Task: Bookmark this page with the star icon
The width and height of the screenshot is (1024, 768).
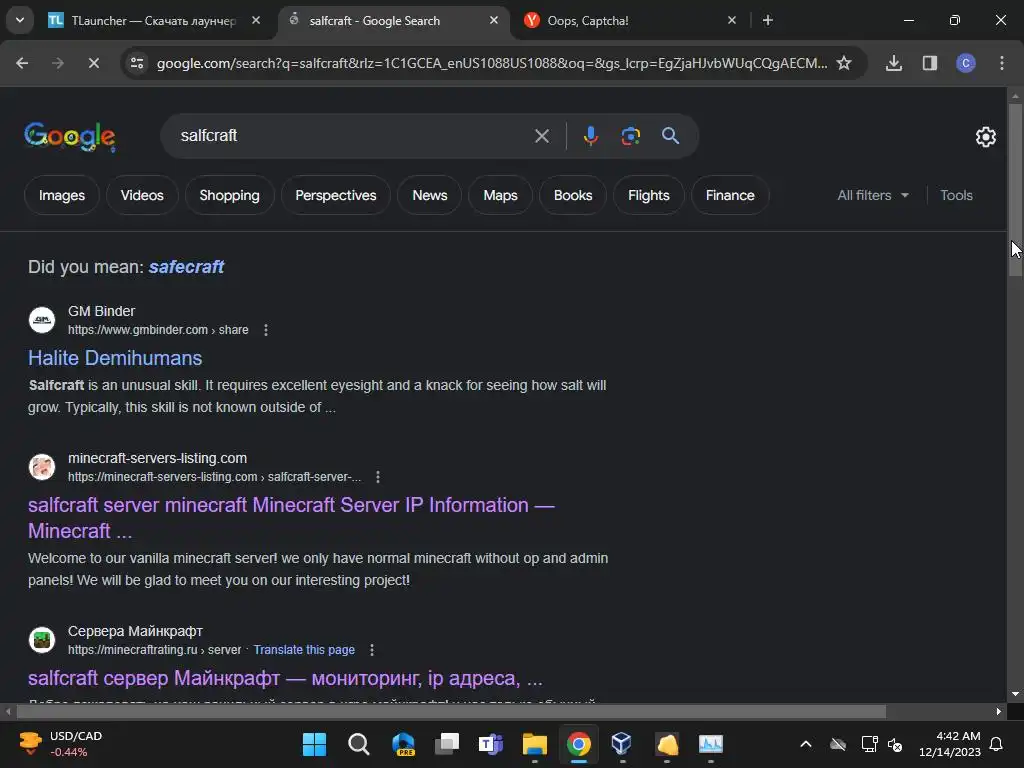Action: pyautogui.click(x=844, y=63)
